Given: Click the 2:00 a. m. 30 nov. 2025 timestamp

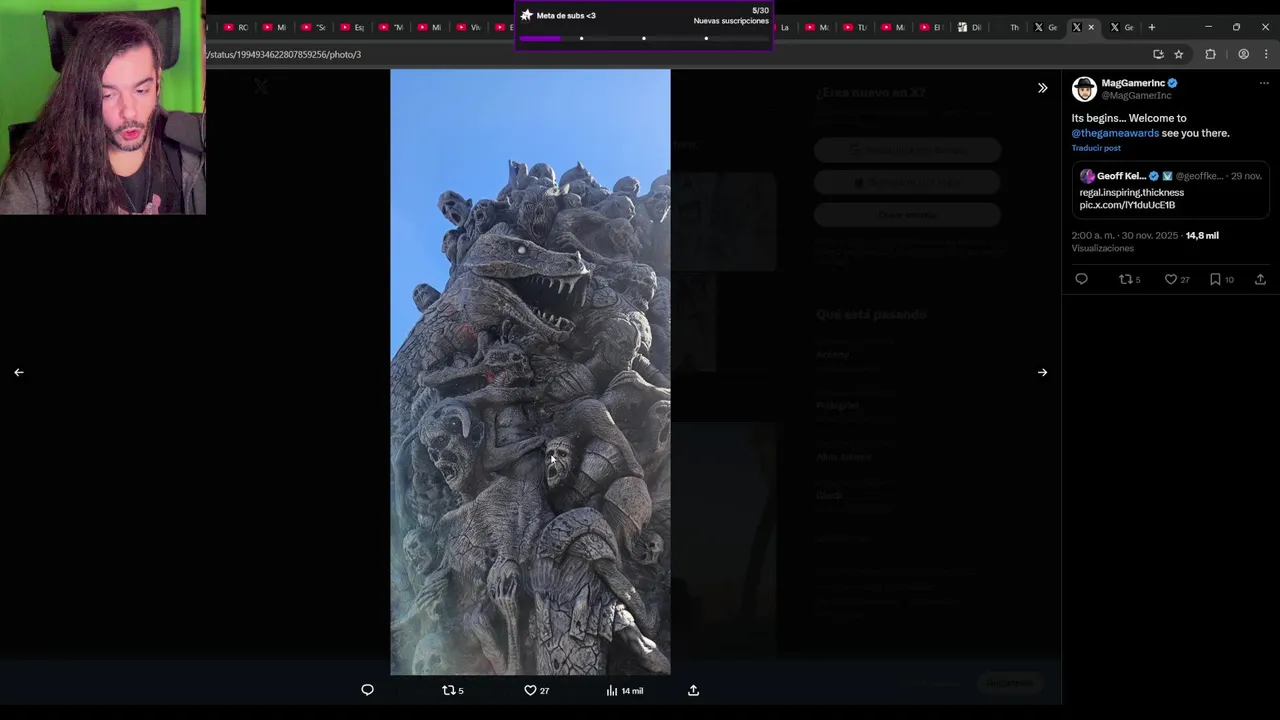Looking at the screenshot, I should tap(1125, 236).
